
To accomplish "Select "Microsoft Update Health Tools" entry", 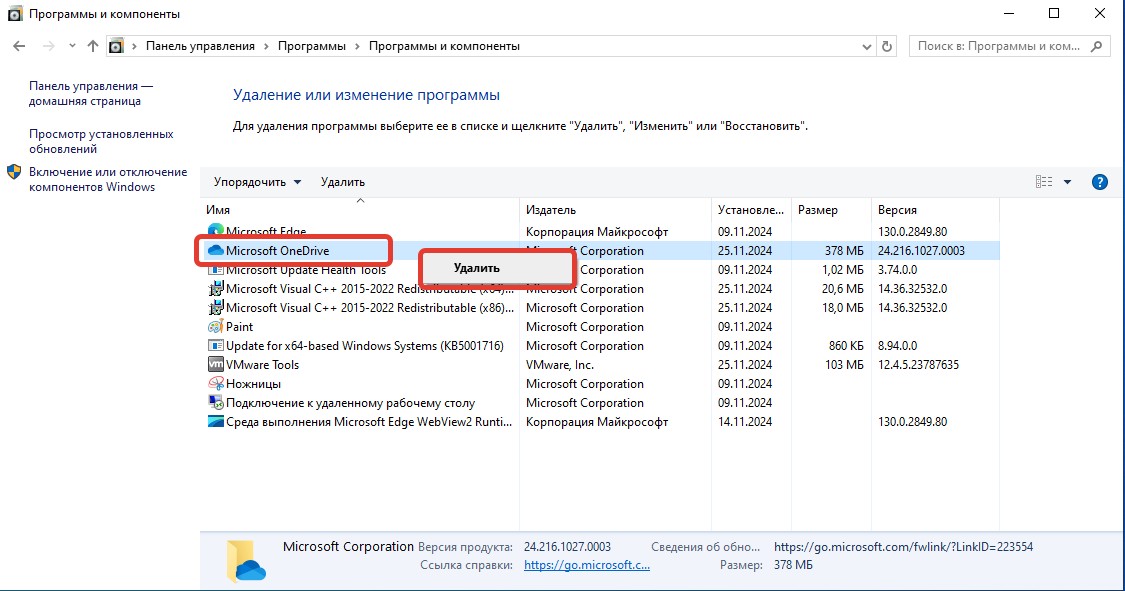I will pos(306,270).
